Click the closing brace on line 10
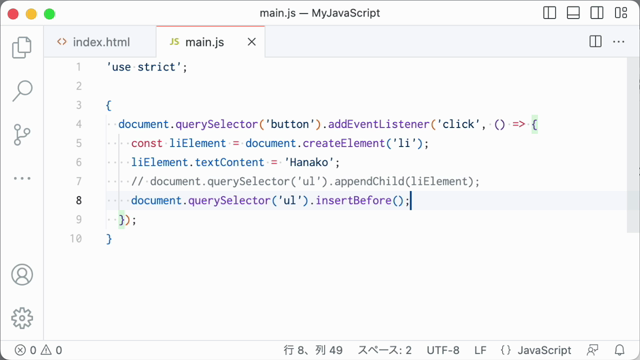 109,239
